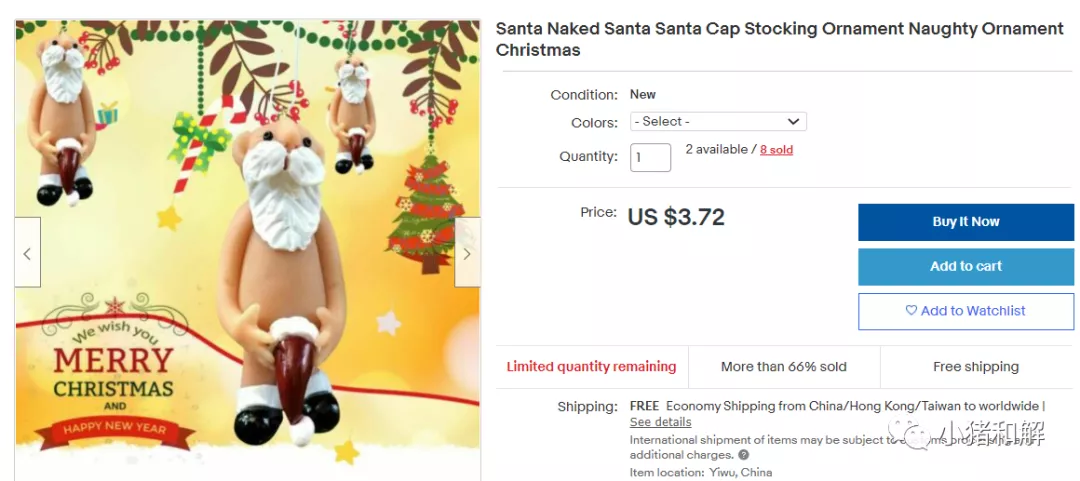The height and width of the screenshot is (481, 1080).
Task: Open See details shipping link
Action: (660, 422)
